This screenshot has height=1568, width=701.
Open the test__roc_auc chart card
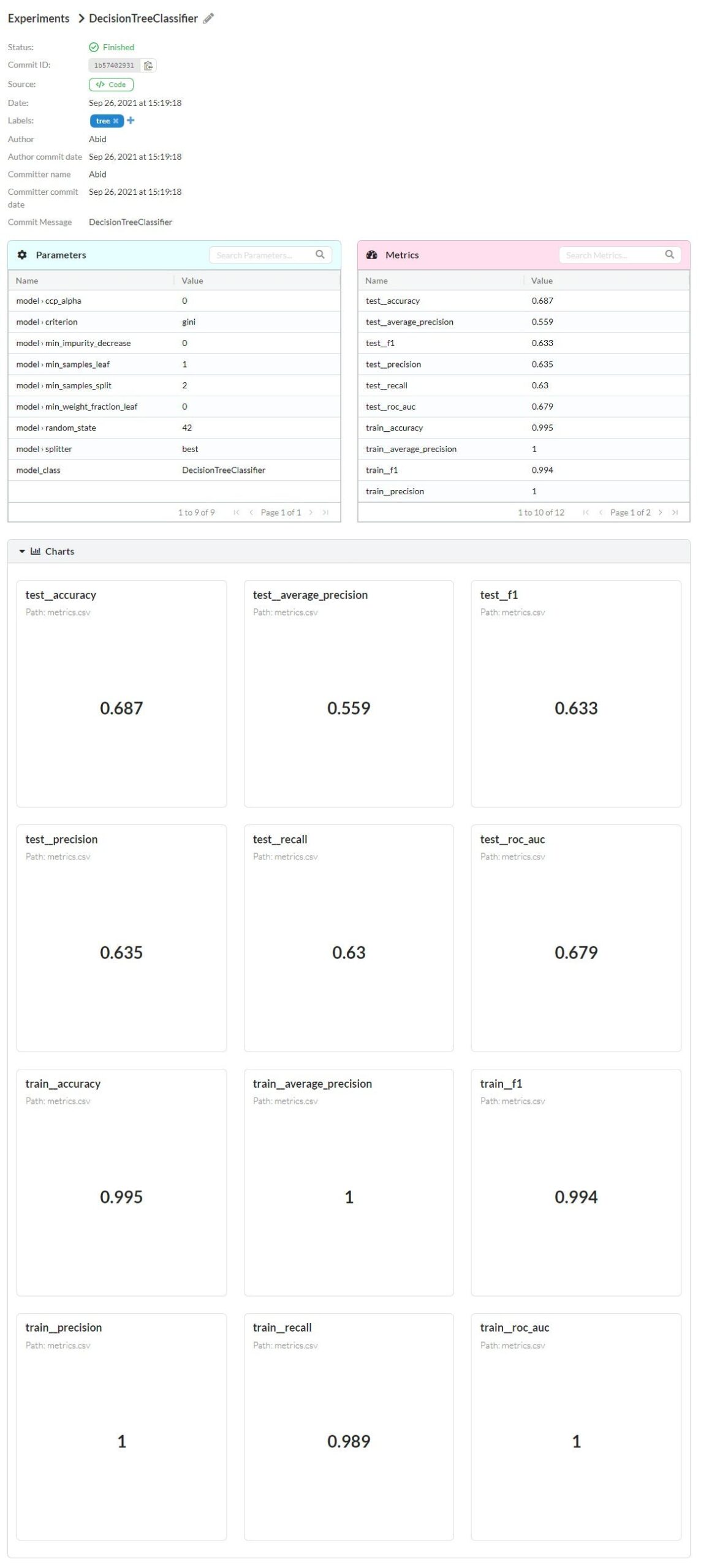[x=575, y=938]
